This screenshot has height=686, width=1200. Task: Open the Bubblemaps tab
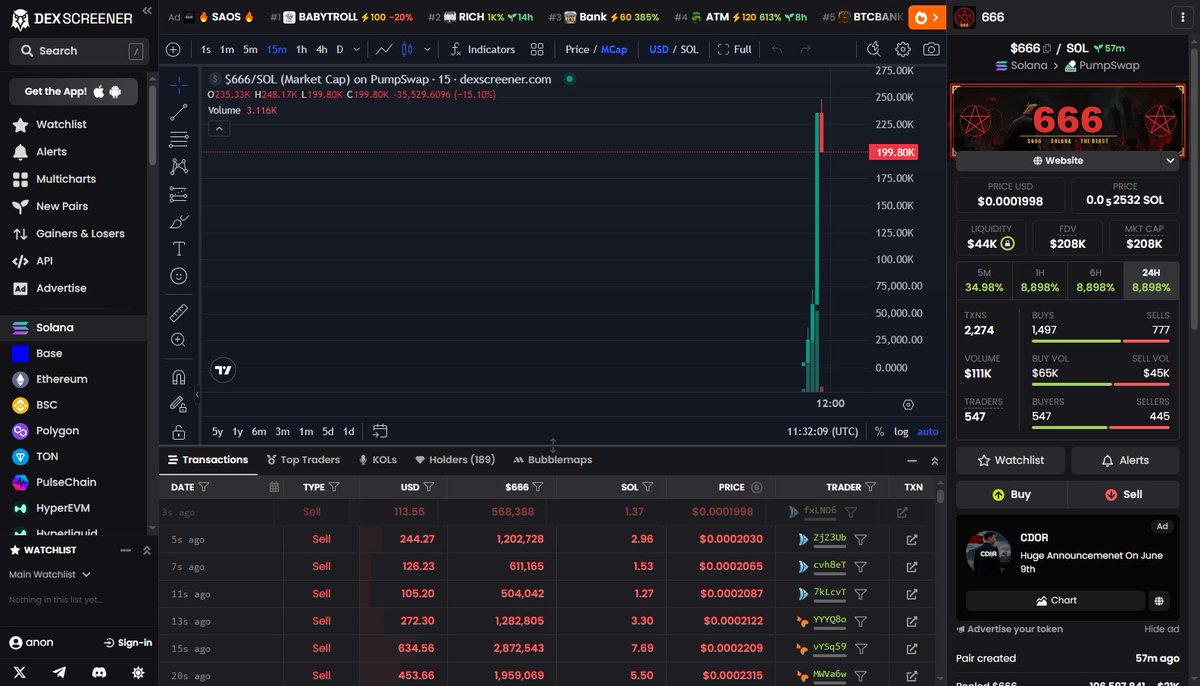(552, 460)
